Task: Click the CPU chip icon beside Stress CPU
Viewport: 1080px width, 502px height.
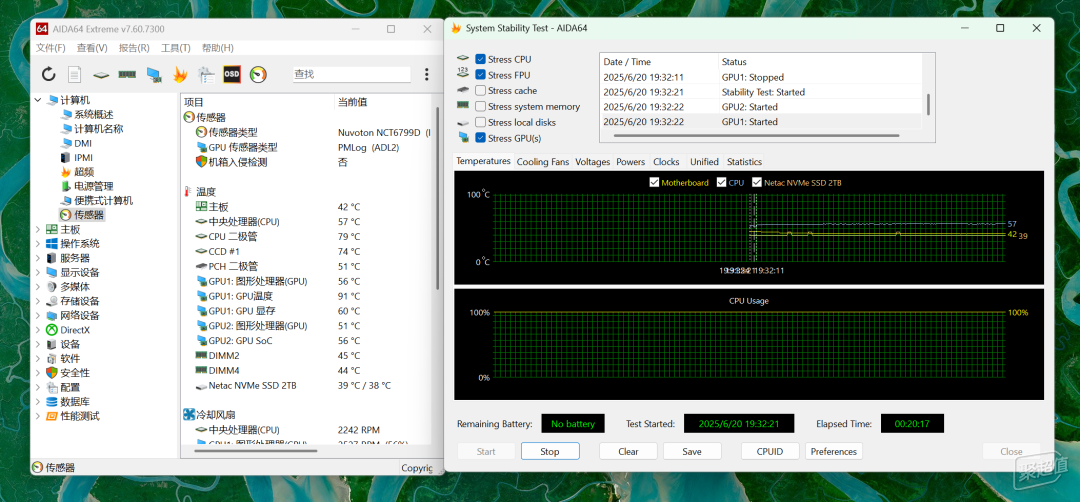Action: tap(463, 59)
